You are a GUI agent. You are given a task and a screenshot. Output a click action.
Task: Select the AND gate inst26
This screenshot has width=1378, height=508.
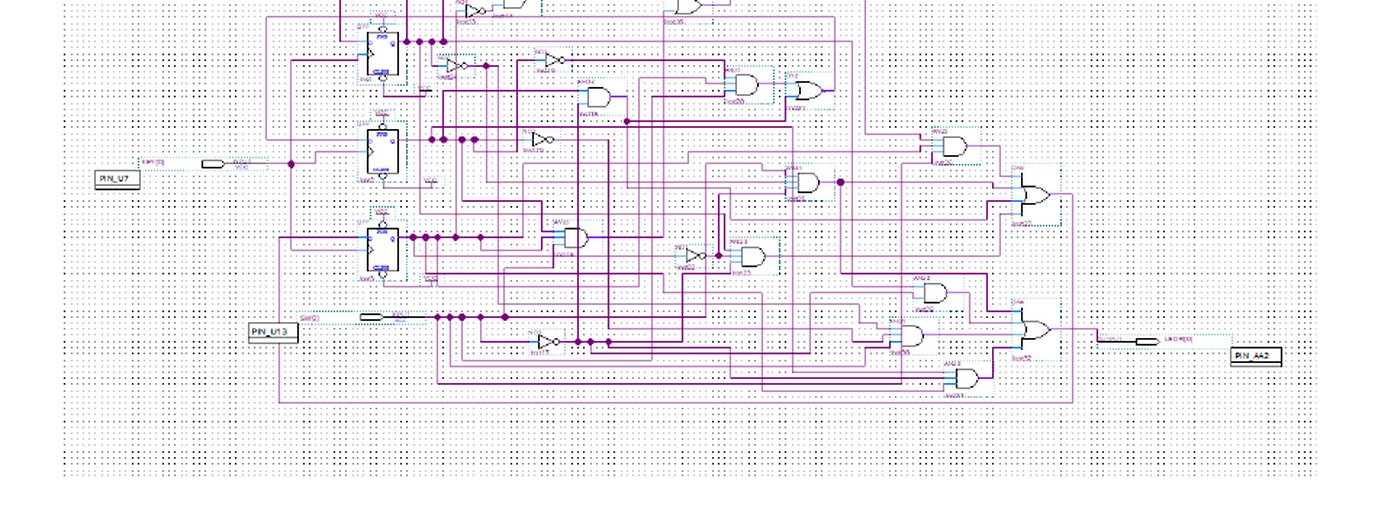tap(954, 147)
